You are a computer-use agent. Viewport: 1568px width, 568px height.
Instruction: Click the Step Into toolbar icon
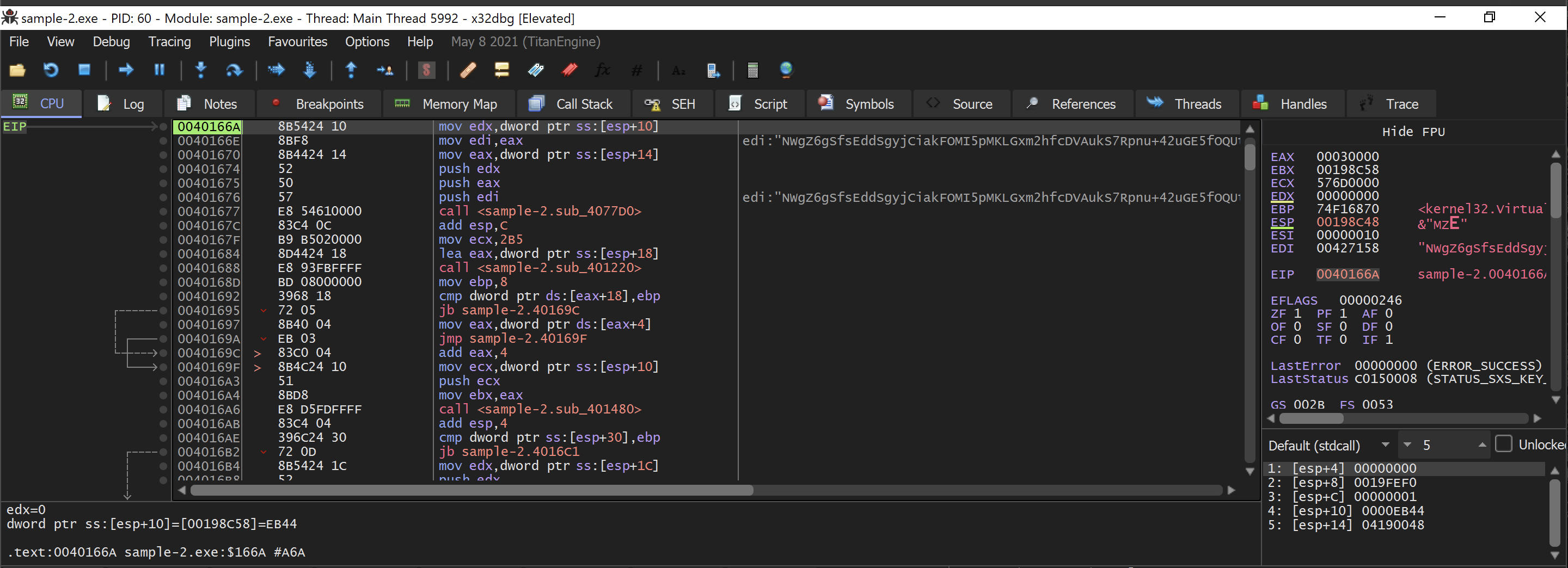tap(200, 70)
